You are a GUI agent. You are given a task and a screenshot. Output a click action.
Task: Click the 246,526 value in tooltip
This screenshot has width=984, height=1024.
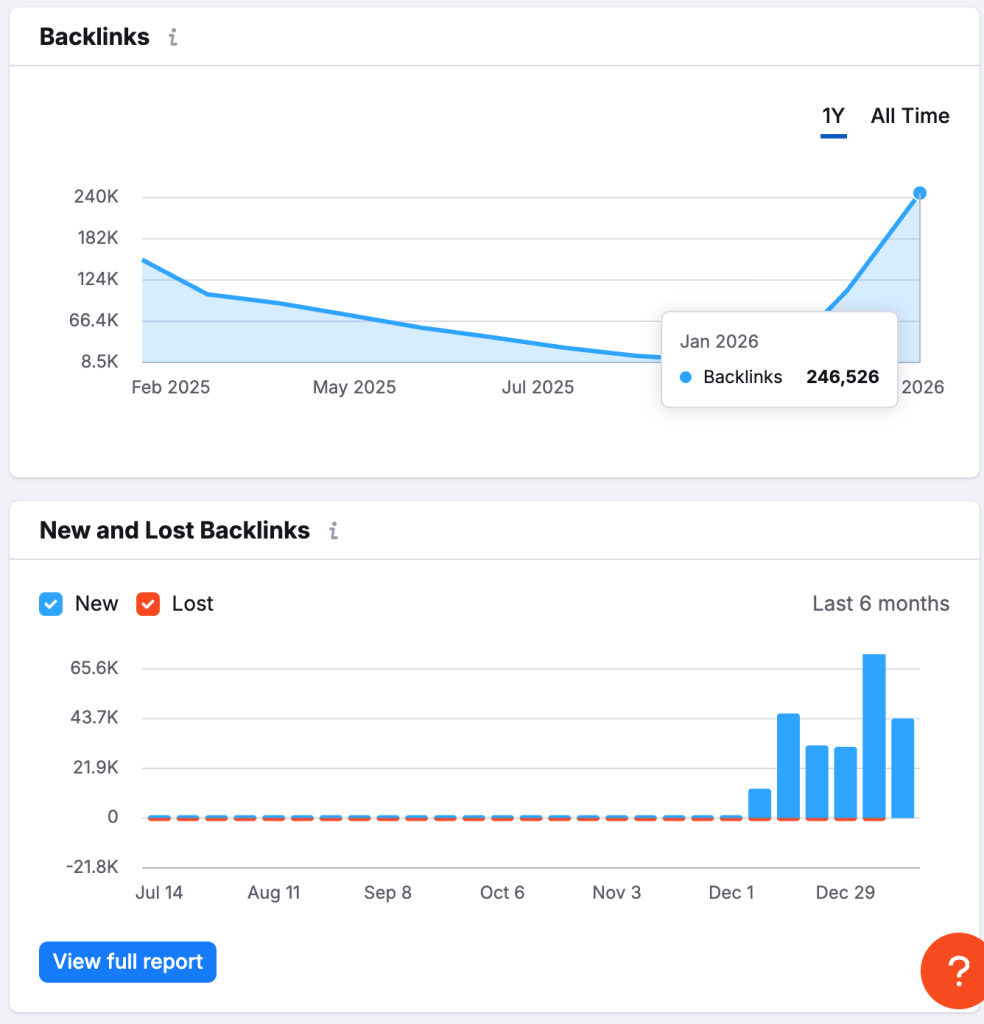point(842,378)
